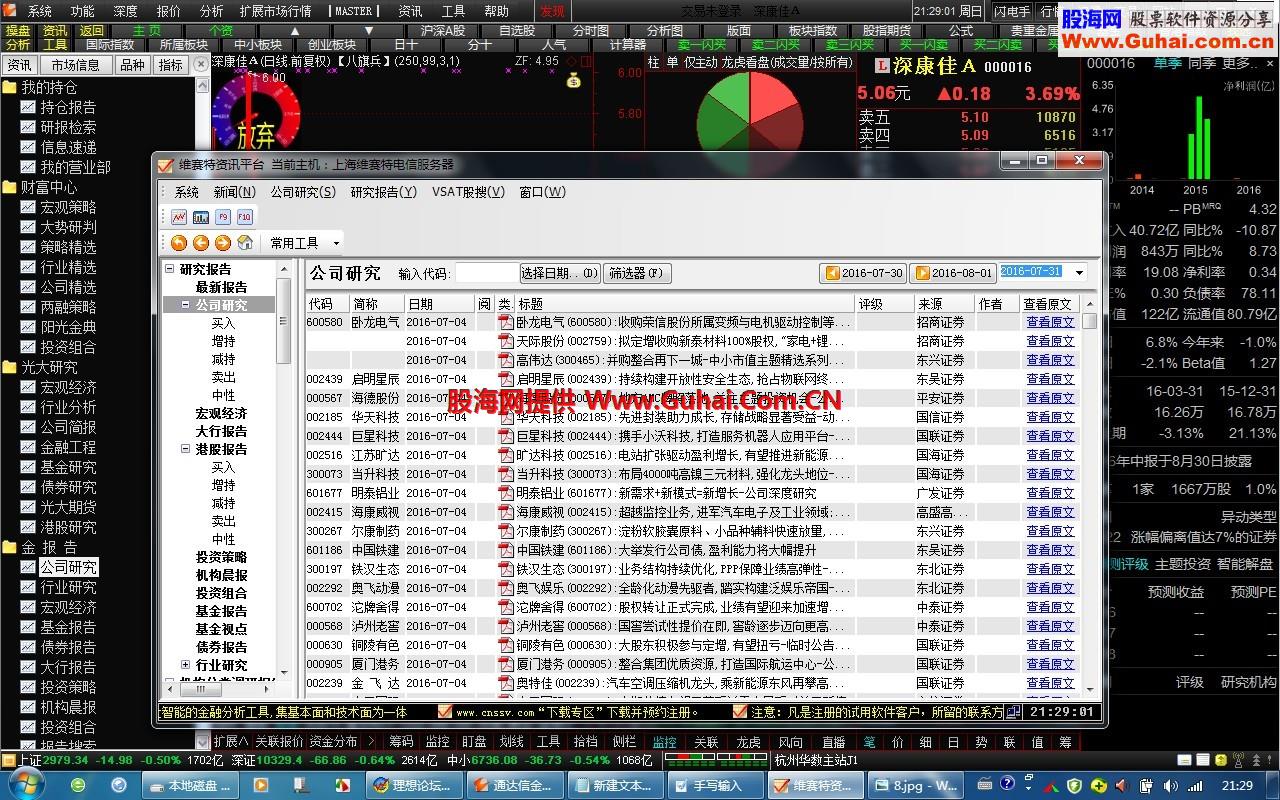Open the 2016-07-31 date dropdown arrow
Viewport: 1280px width, 800px height.
tap(1078, 272)
